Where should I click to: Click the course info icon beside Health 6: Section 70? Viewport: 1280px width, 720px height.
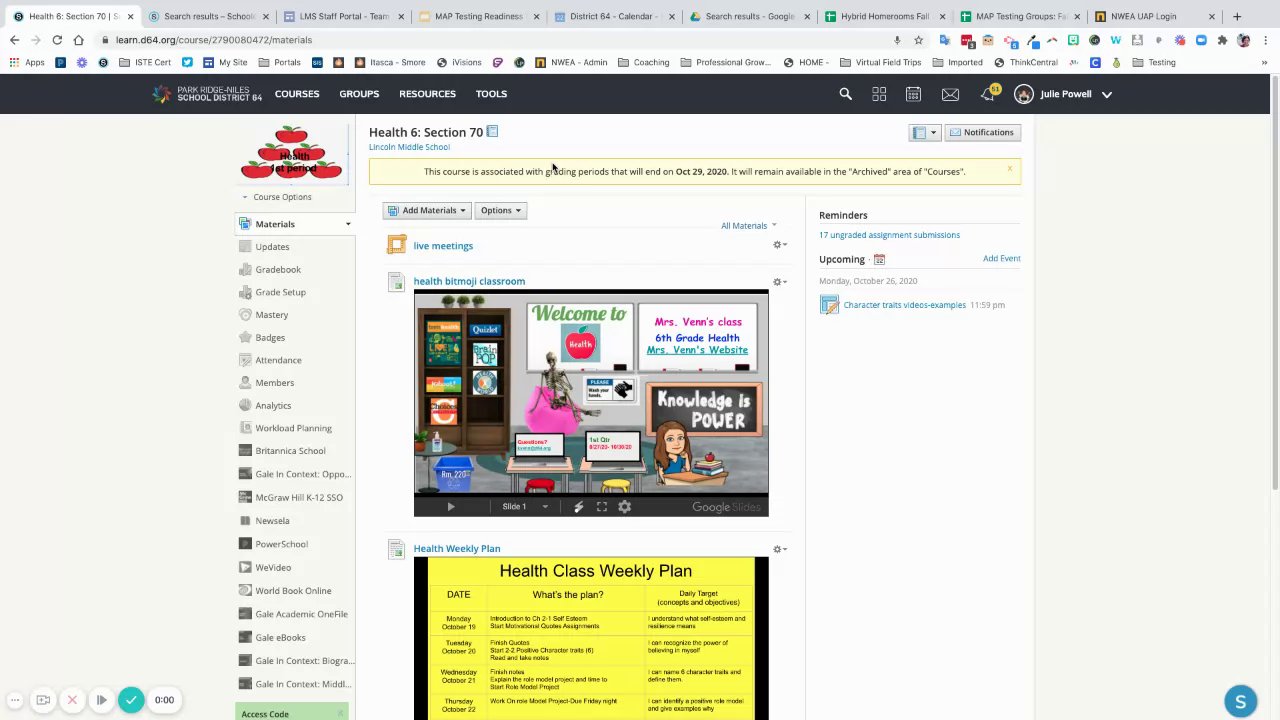click(x=492, y=131)
